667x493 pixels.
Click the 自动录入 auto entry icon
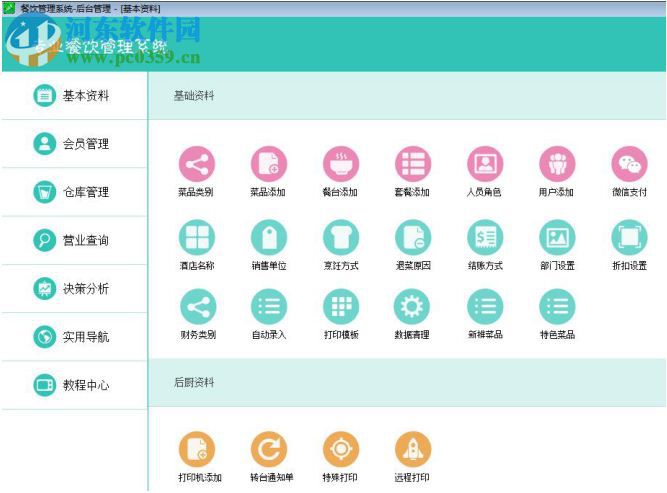pos(269,307)
